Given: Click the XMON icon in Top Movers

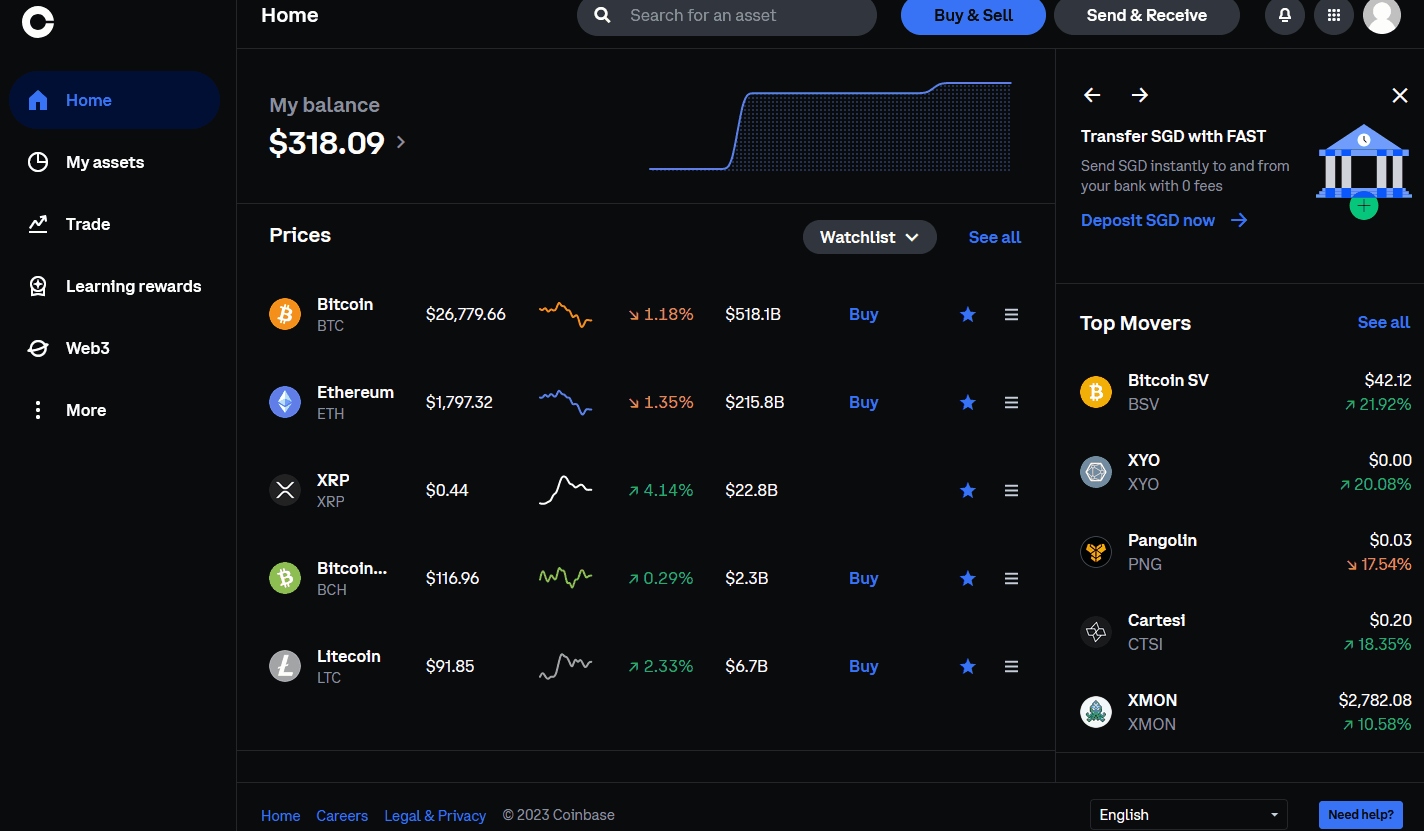Looking at the screenshot, I should [1096, 712].
